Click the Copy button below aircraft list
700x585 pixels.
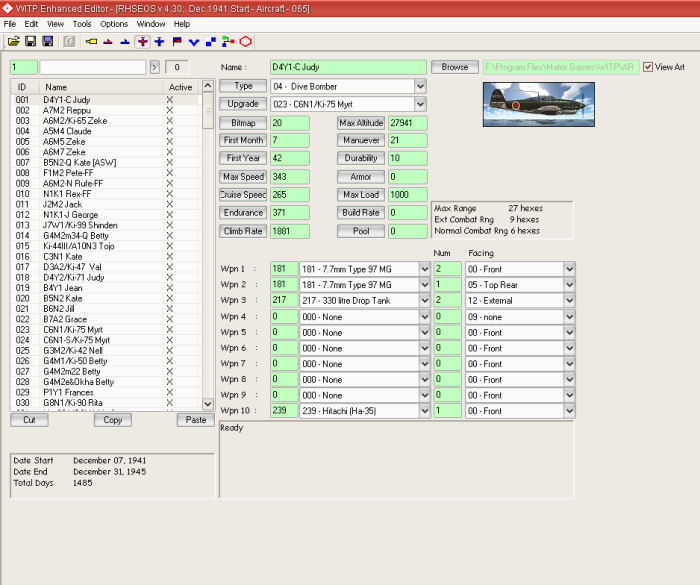pos(112,420)
